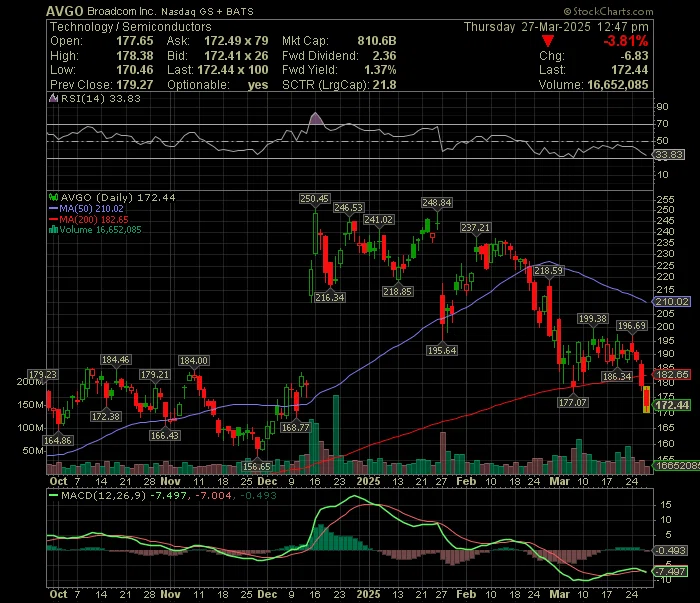Click the 184.46 price label

point(116,360)
